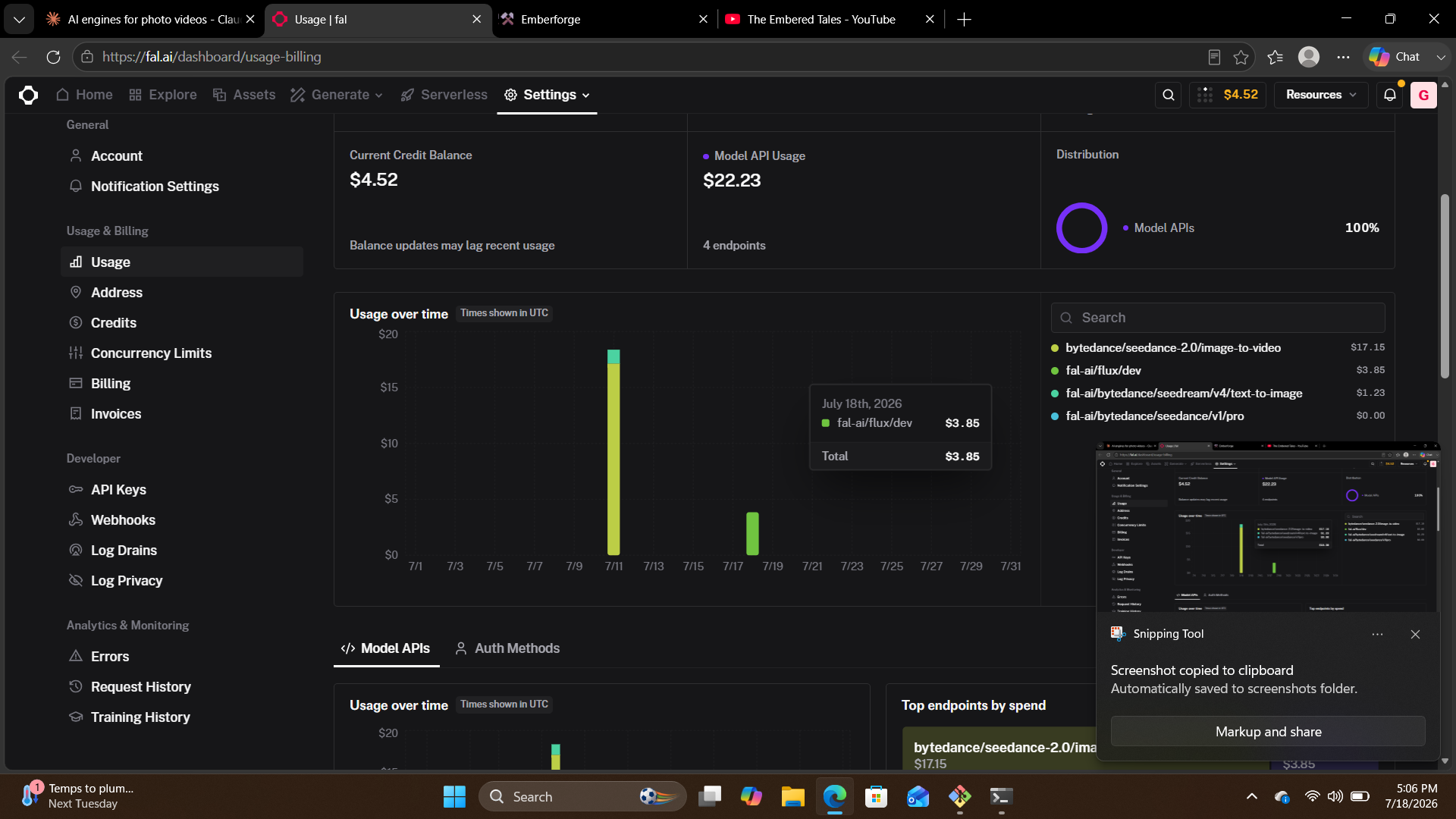Viewport: 1456px width, 819px height.
Task: Show hidden system tray icons
Action: (x=1252, y=796)
